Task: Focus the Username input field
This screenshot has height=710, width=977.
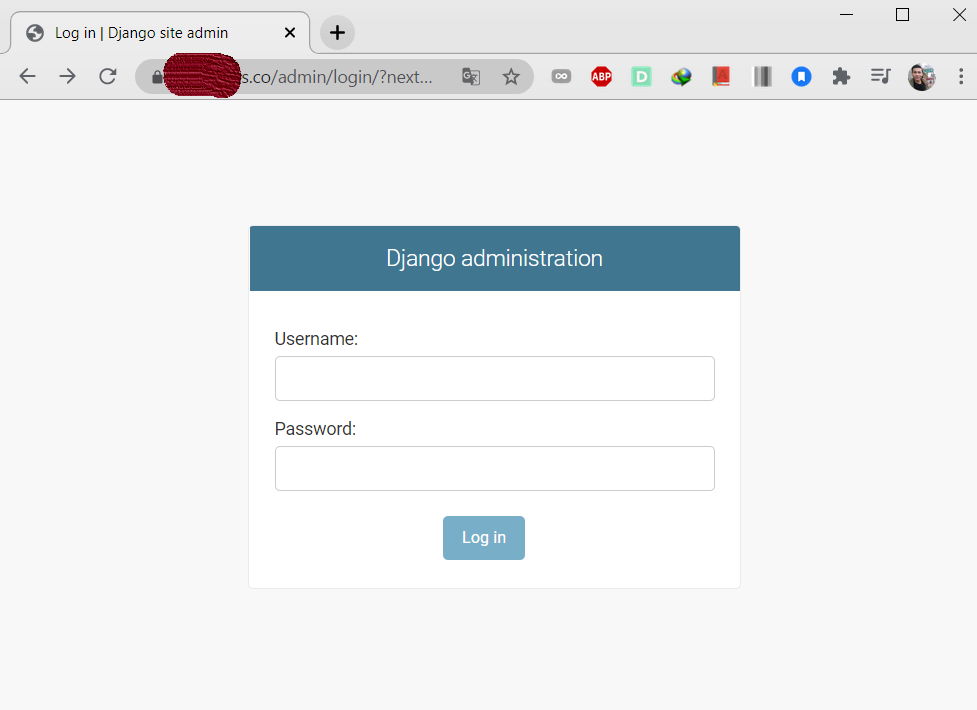Action: click(x=495, y=378)
